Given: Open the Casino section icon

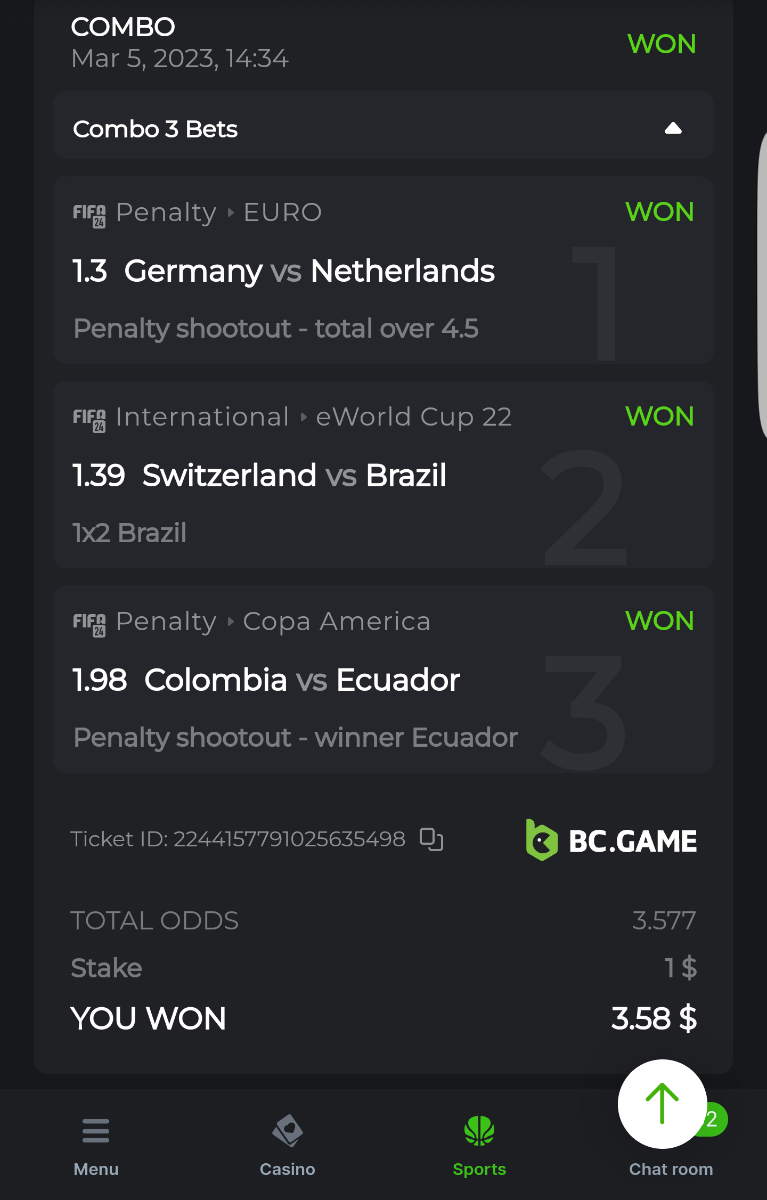Looking at the screenshot, I should pyautogui.click(x=287, y=1132).
